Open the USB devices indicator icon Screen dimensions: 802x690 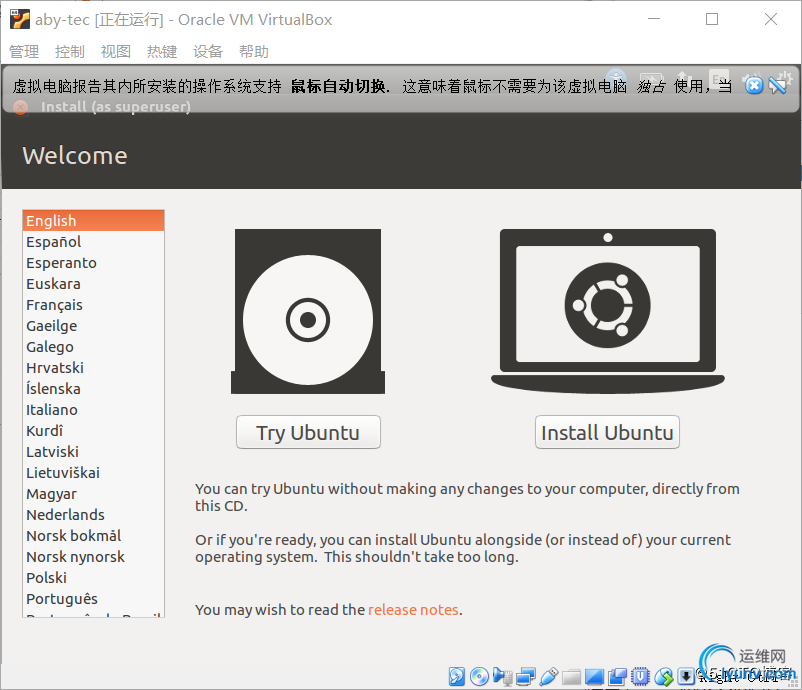549,676
